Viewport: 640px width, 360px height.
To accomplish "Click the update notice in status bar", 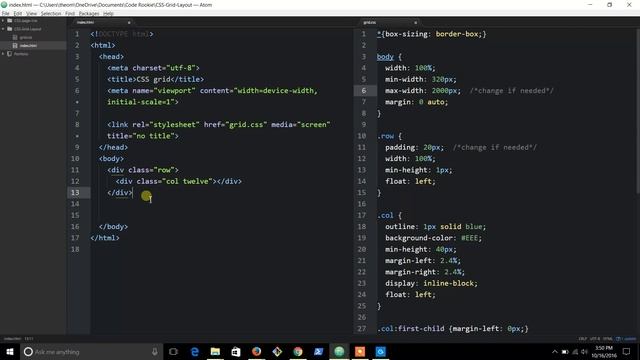I will [x=626, y=339].
